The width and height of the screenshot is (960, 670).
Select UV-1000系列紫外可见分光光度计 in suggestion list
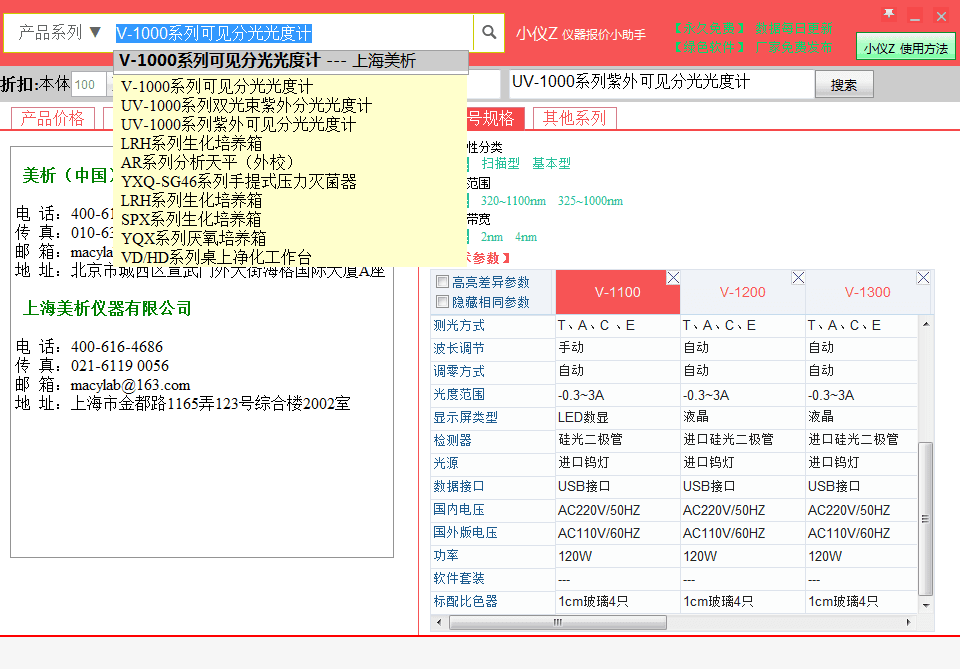tap(238, 124)
